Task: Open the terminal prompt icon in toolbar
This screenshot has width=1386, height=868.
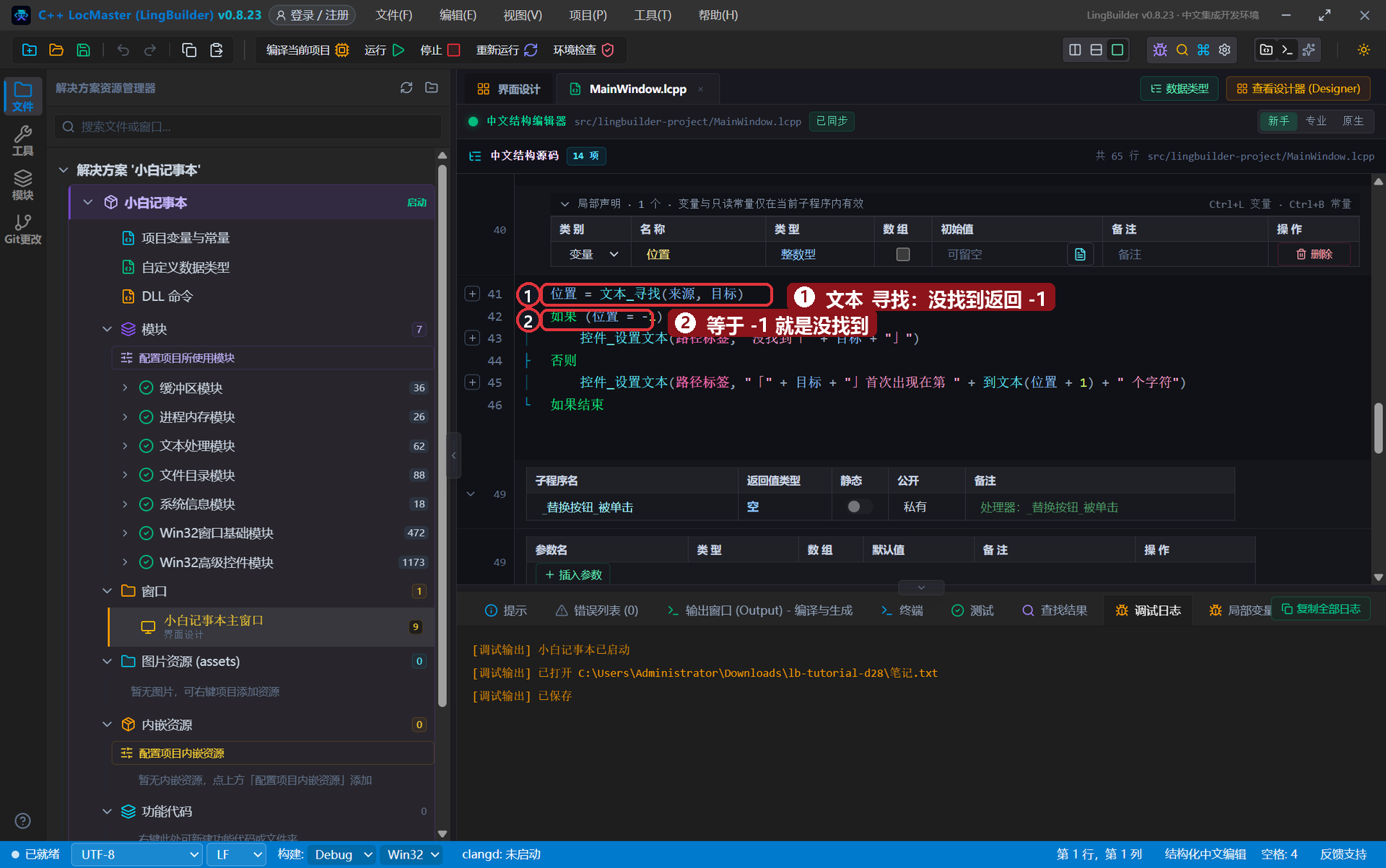Action: (x=1287, y=50)
